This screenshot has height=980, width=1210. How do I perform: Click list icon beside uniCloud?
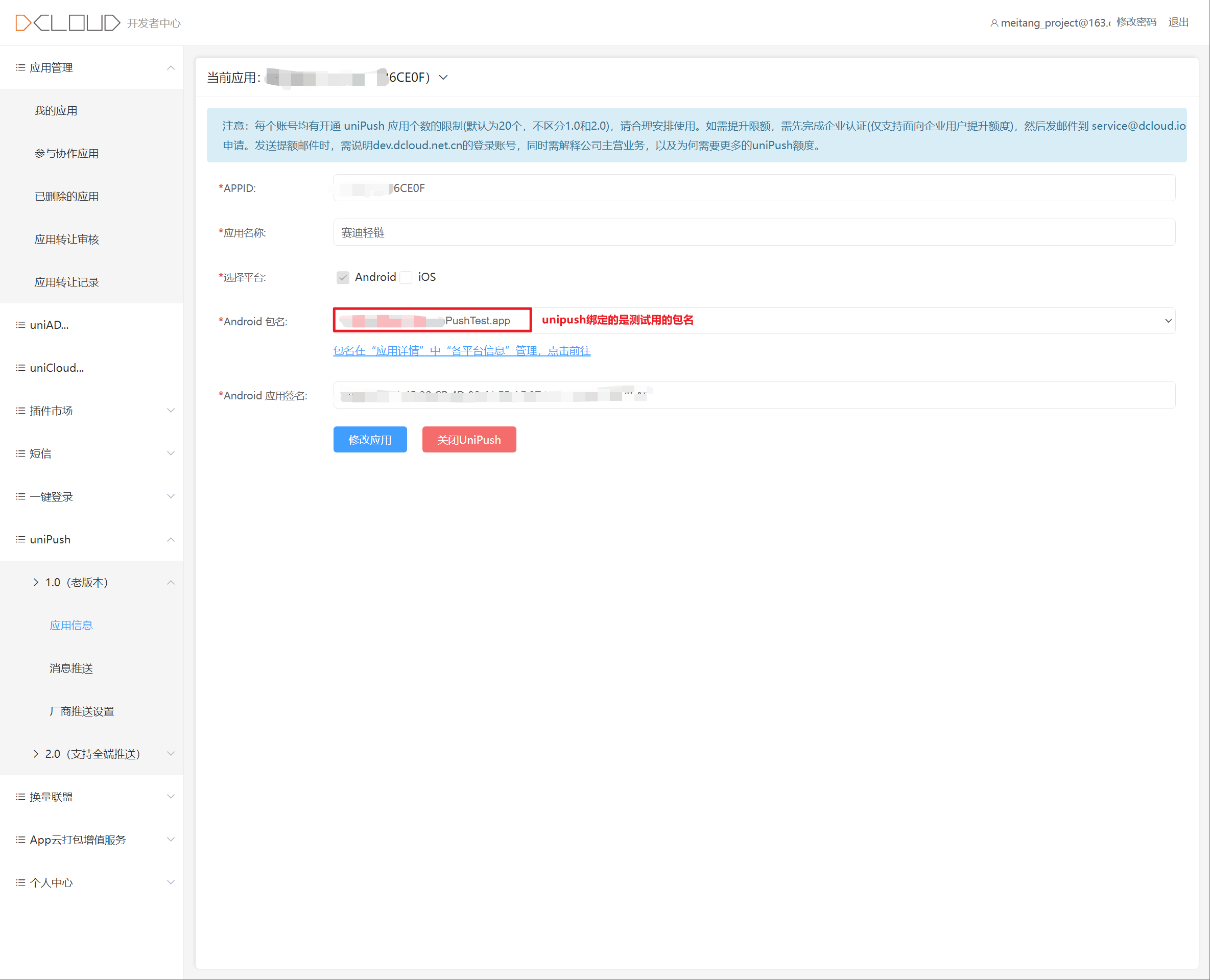[x=20, y=368]
